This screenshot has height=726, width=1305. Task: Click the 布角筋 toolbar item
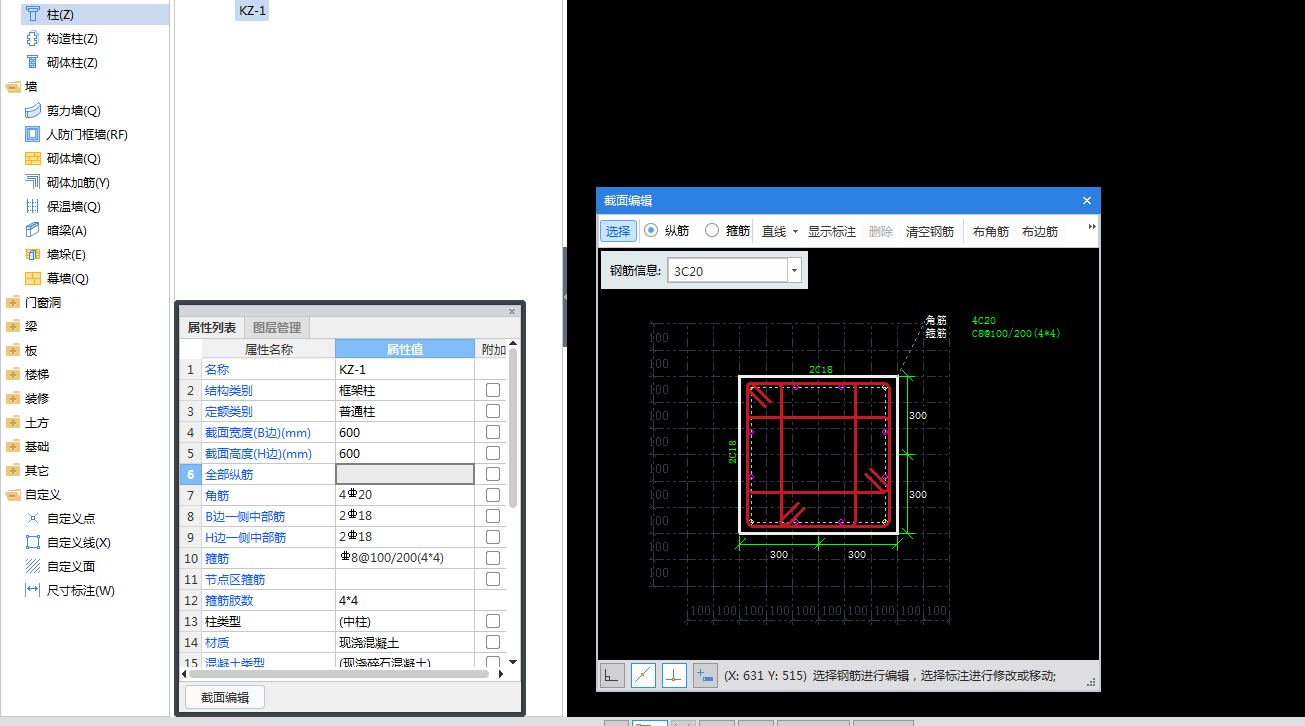click(x=991, y=231)
